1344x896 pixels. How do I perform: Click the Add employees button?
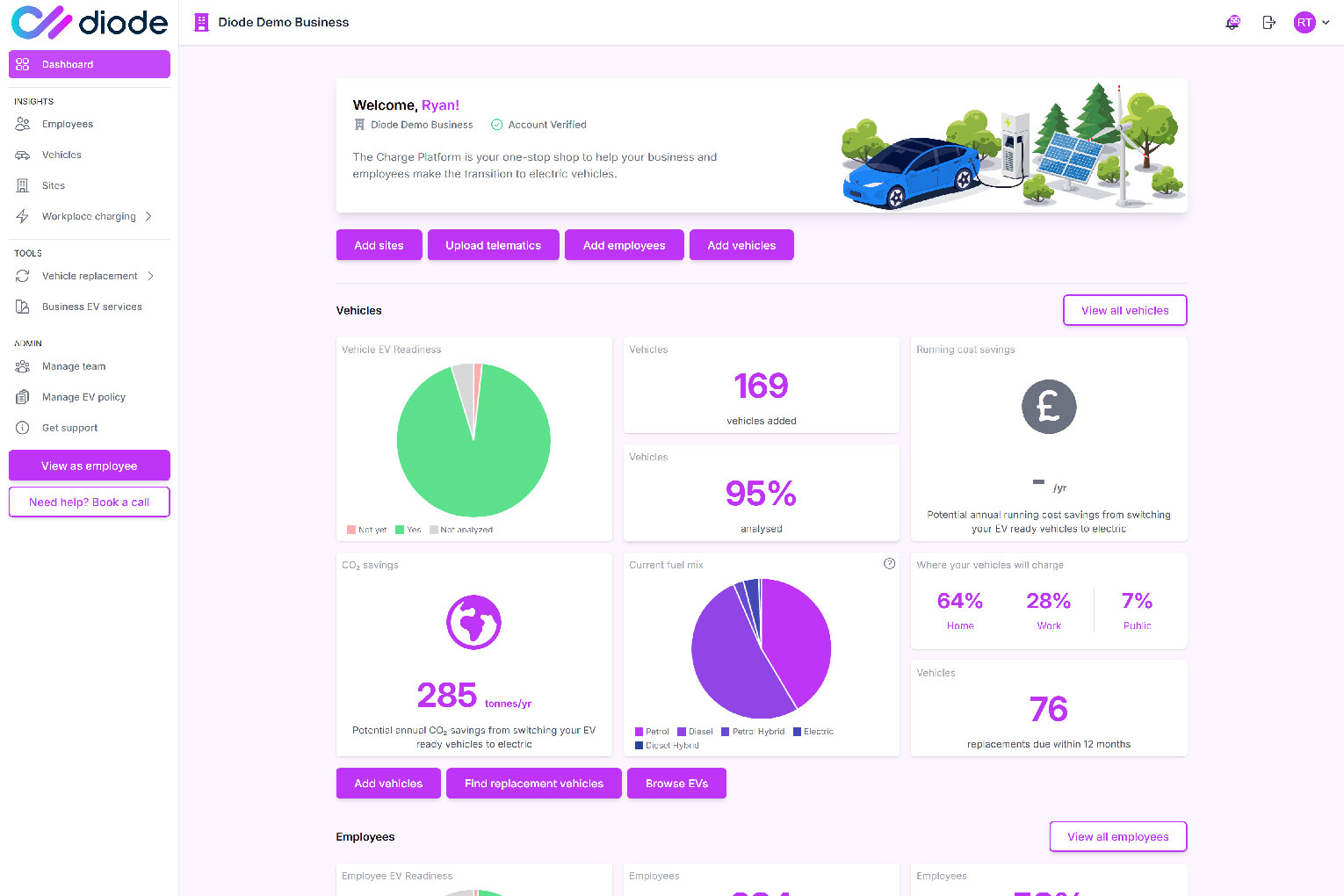pyautogui.click(x=624, y=245)
